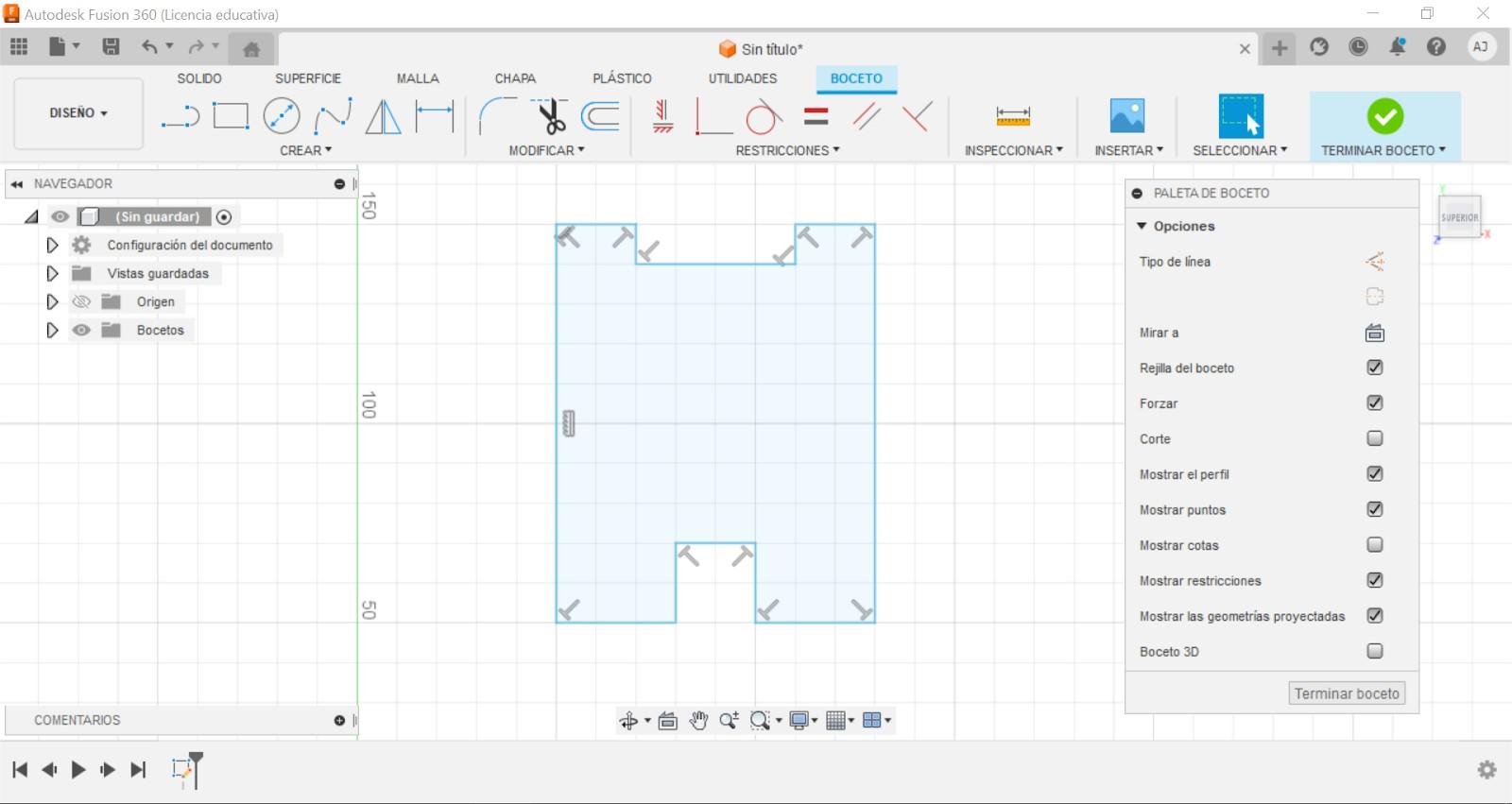Open the MODIFICAR dropdown menu
This screenshot has height=804, width=1512.
(x=546, y=150)
